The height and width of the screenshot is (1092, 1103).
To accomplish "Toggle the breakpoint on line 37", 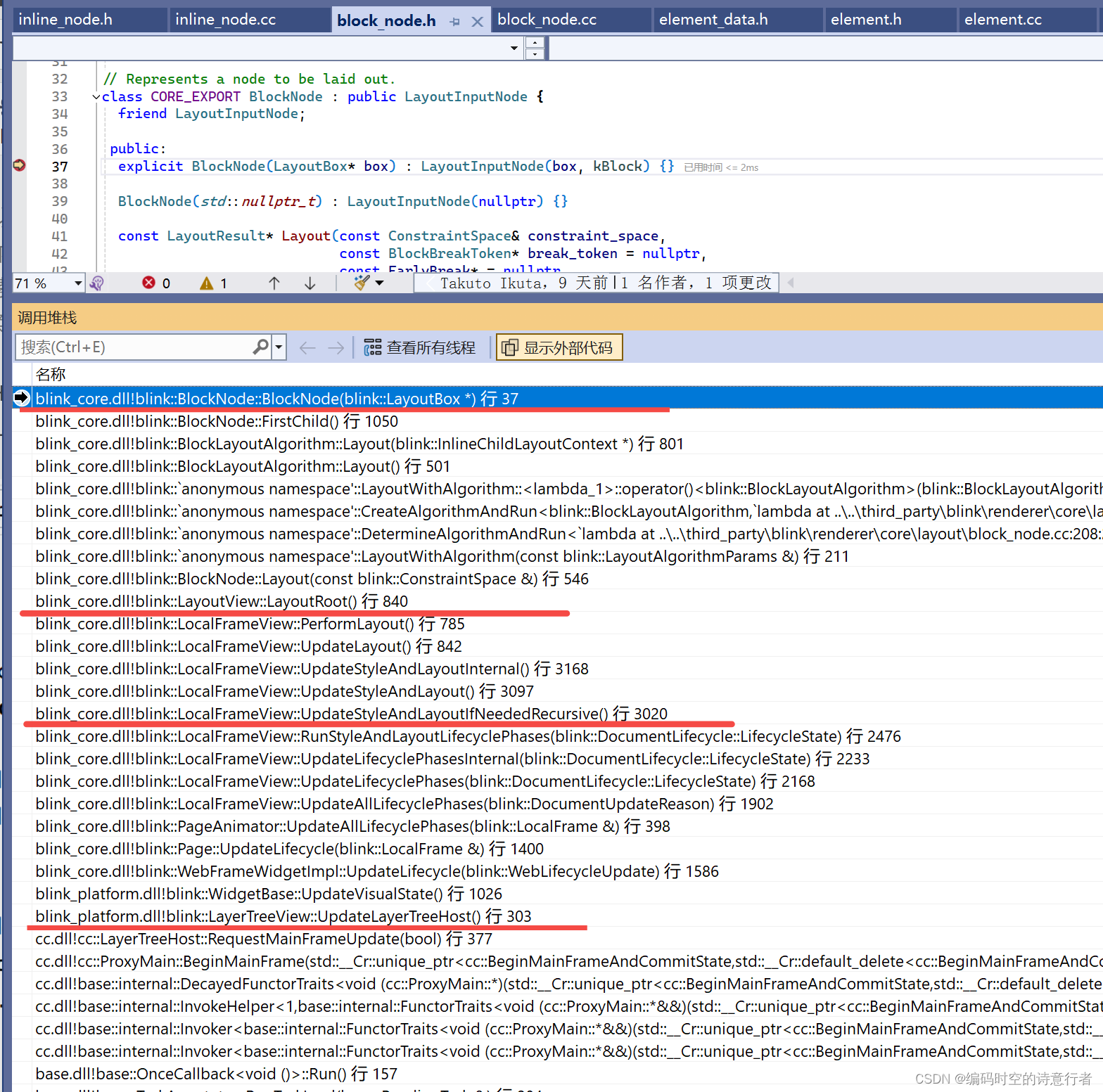I will point(19,165).
